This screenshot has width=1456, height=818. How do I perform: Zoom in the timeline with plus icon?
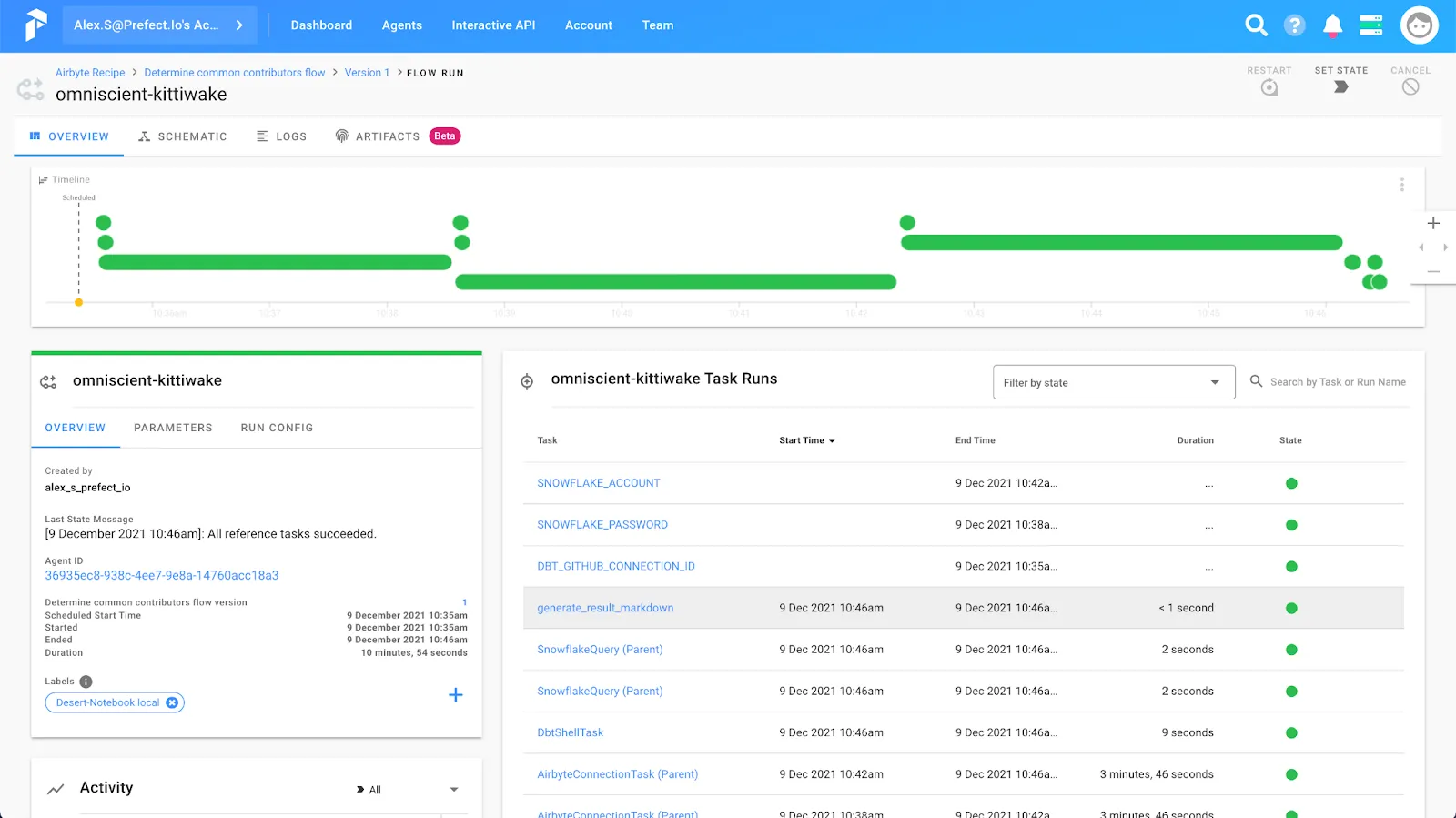pyautogui.click(x=1433, y=223)
